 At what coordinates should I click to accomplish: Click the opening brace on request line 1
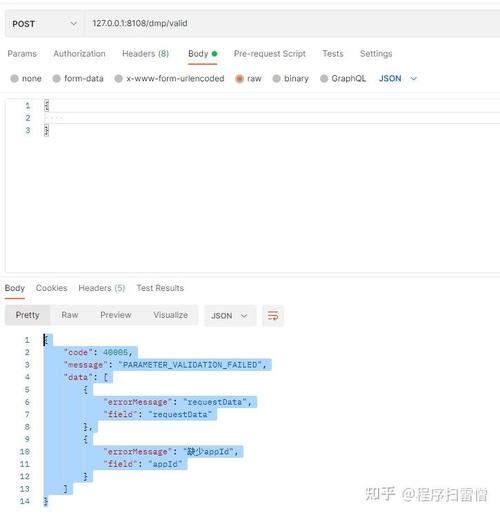(x=47, y=106)
